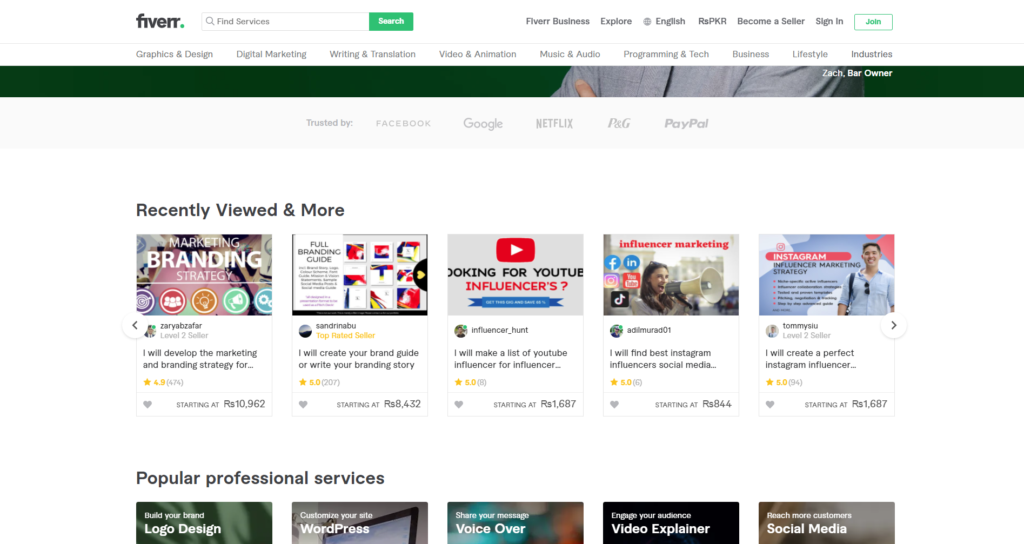Click the Rs8,432 starting price
This screenshot has width=1024, height=544.
pyautogui.click(x=402, y=404)
